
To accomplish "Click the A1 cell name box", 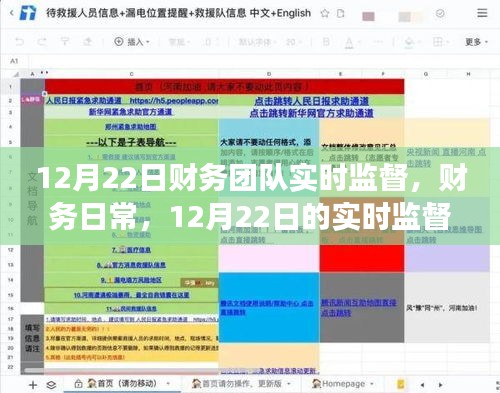I will pyautogui.click(x=14, y=61).
